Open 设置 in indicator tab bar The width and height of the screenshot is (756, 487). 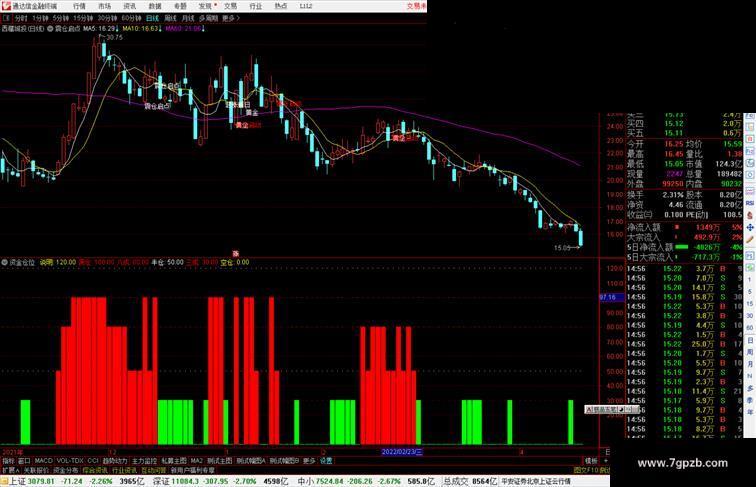[326, 461]
